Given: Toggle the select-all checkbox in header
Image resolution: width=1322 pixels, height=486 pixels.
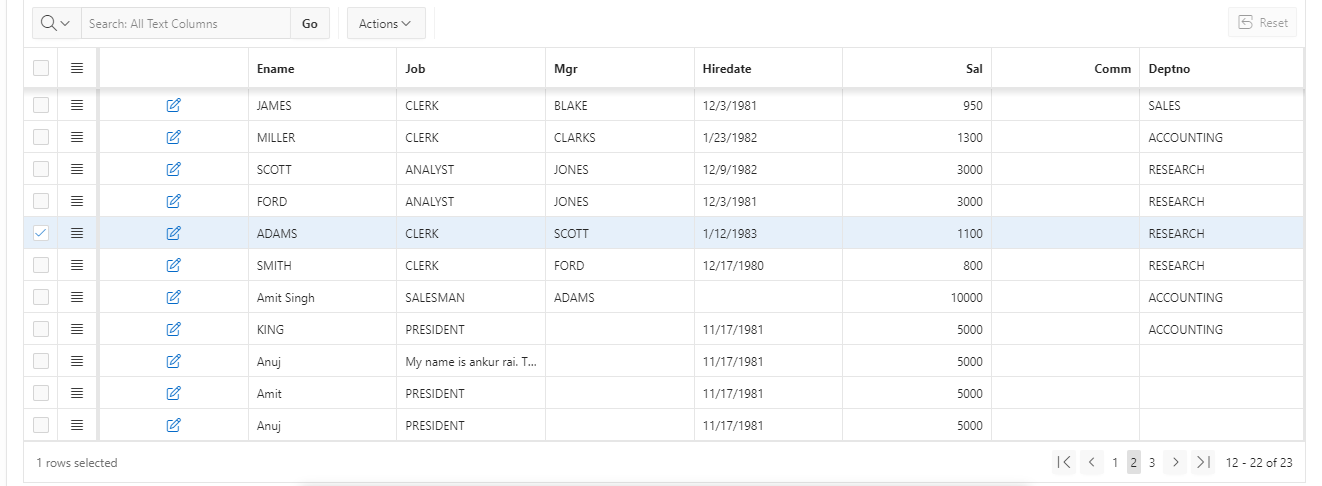Looking at the screenshot, I should point(41,68).
